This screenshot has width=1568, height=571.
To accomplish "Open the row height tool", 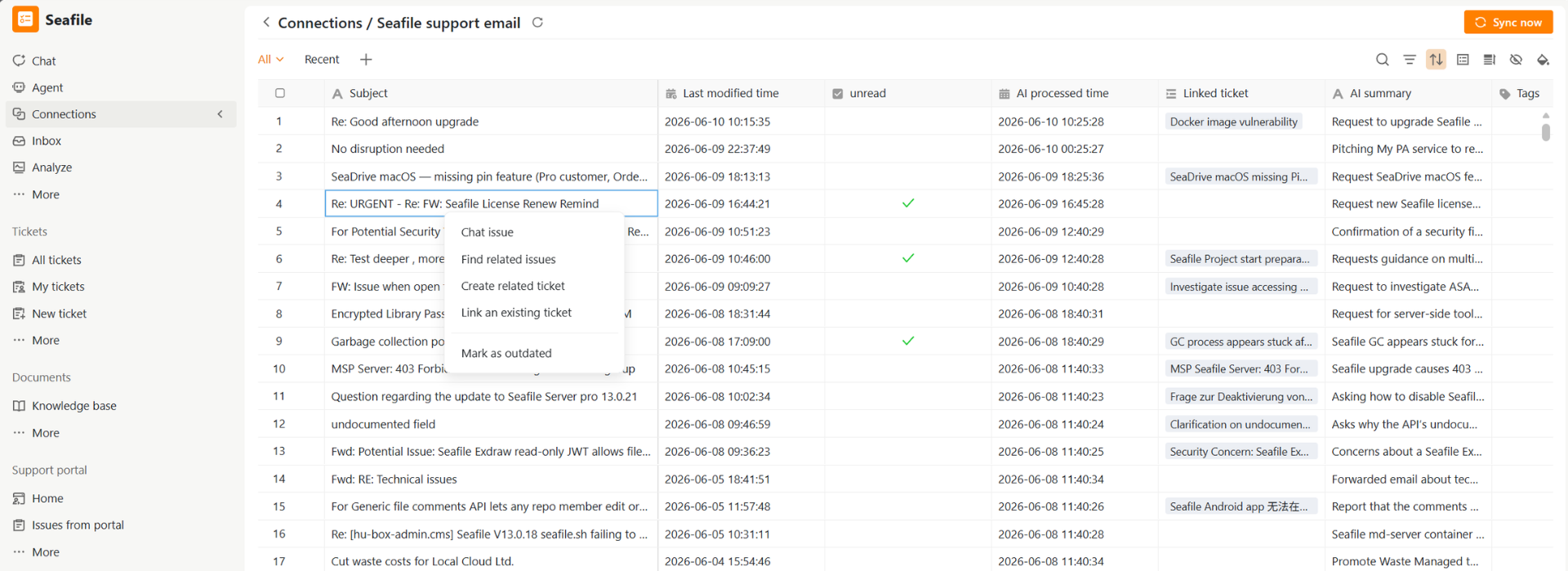I will click(x=1489, y=60).
